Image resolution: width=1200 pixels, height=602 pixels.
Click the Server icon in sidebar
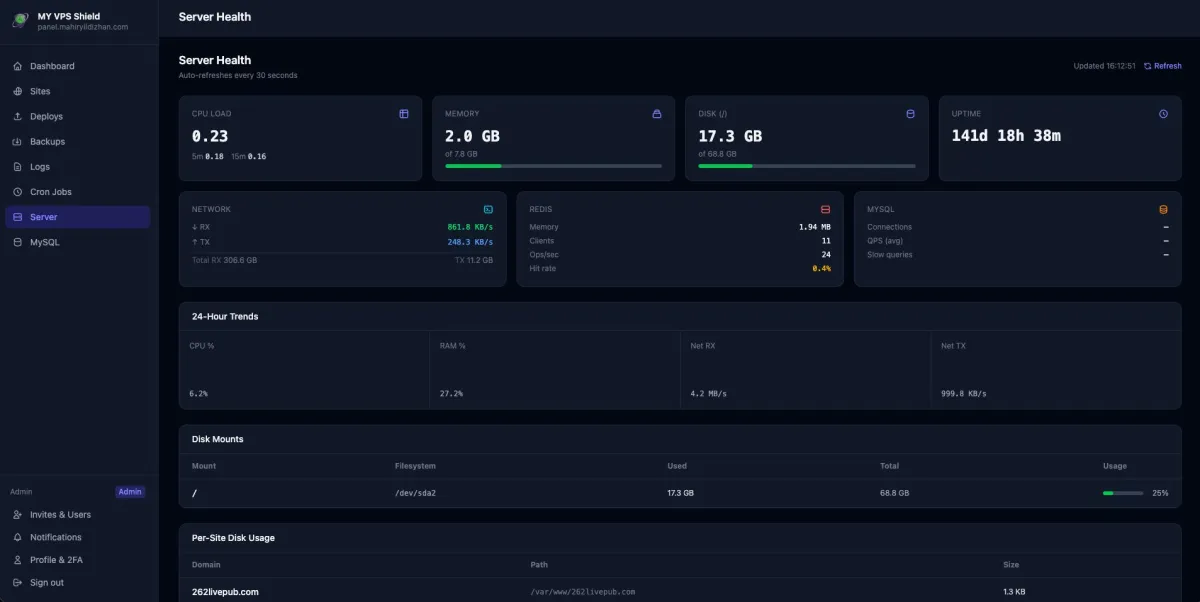coord(18,217)
